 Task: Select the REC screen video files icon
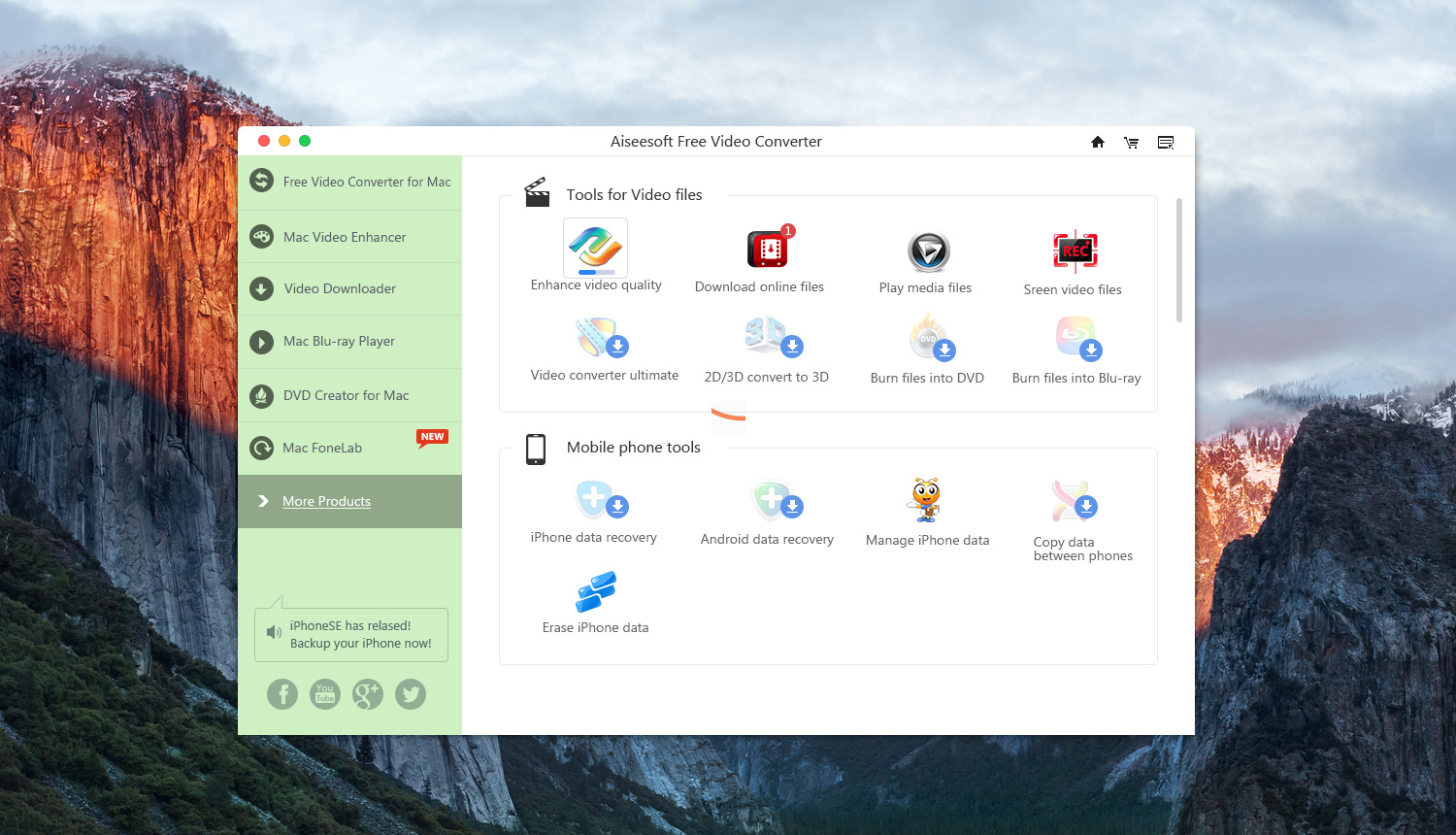pos(1075,251)
